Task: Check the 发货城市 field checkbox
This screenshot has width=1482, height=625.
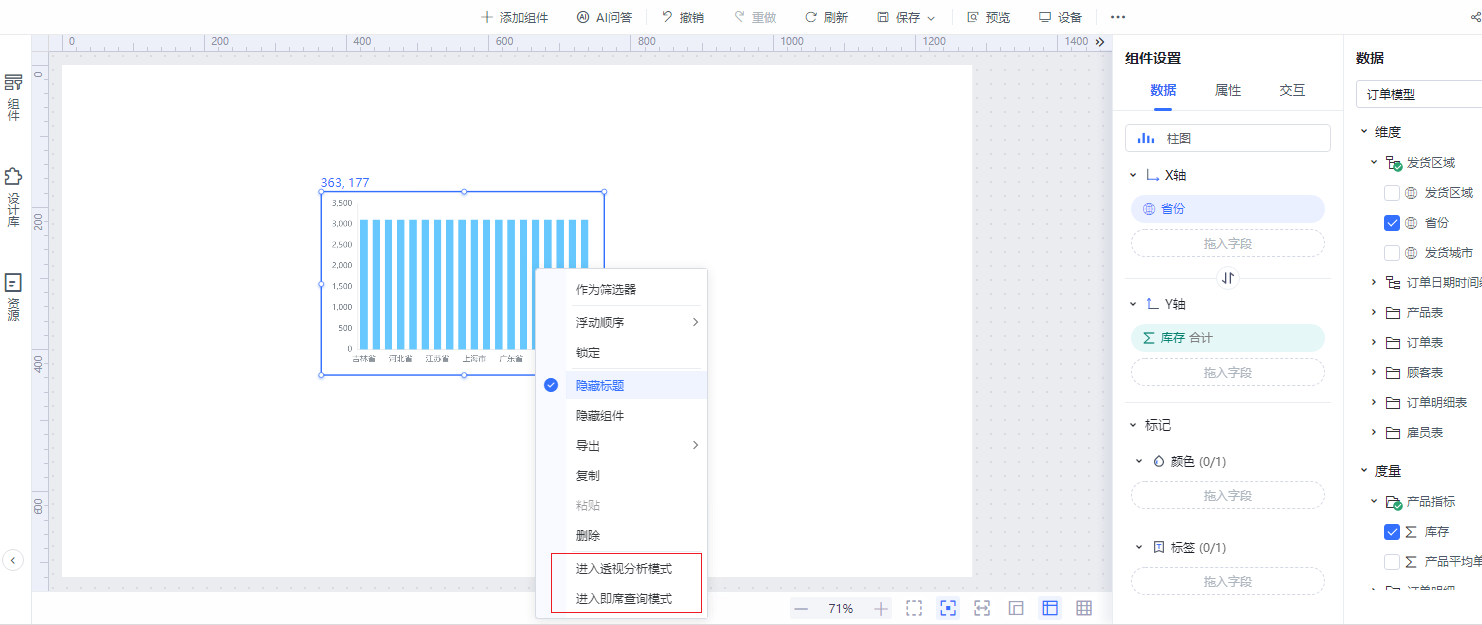Action: [1392, 253]
